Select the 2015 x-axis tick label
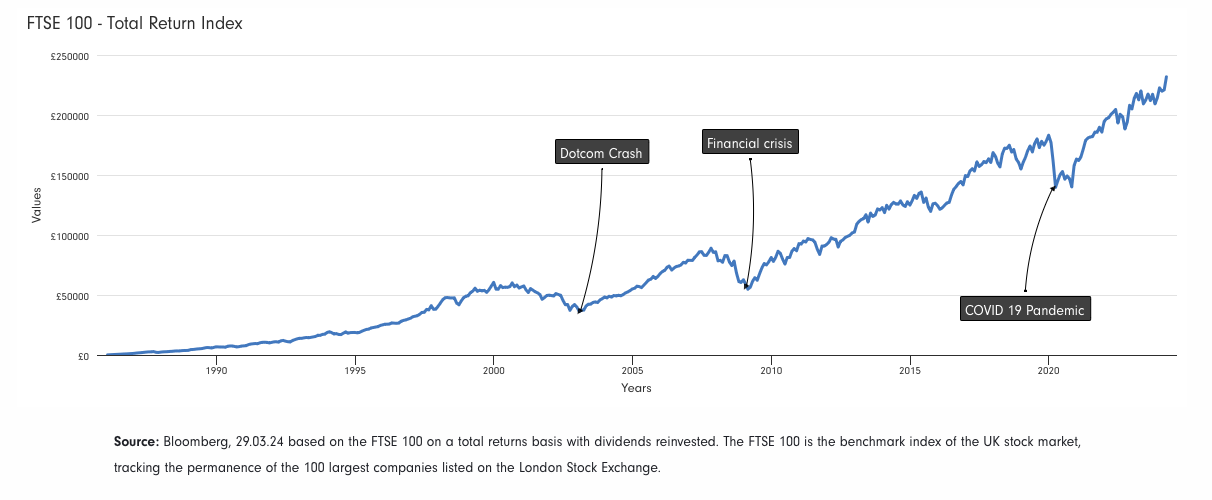The height and width of the screenshot is (500, 1212). coord(910,370)
